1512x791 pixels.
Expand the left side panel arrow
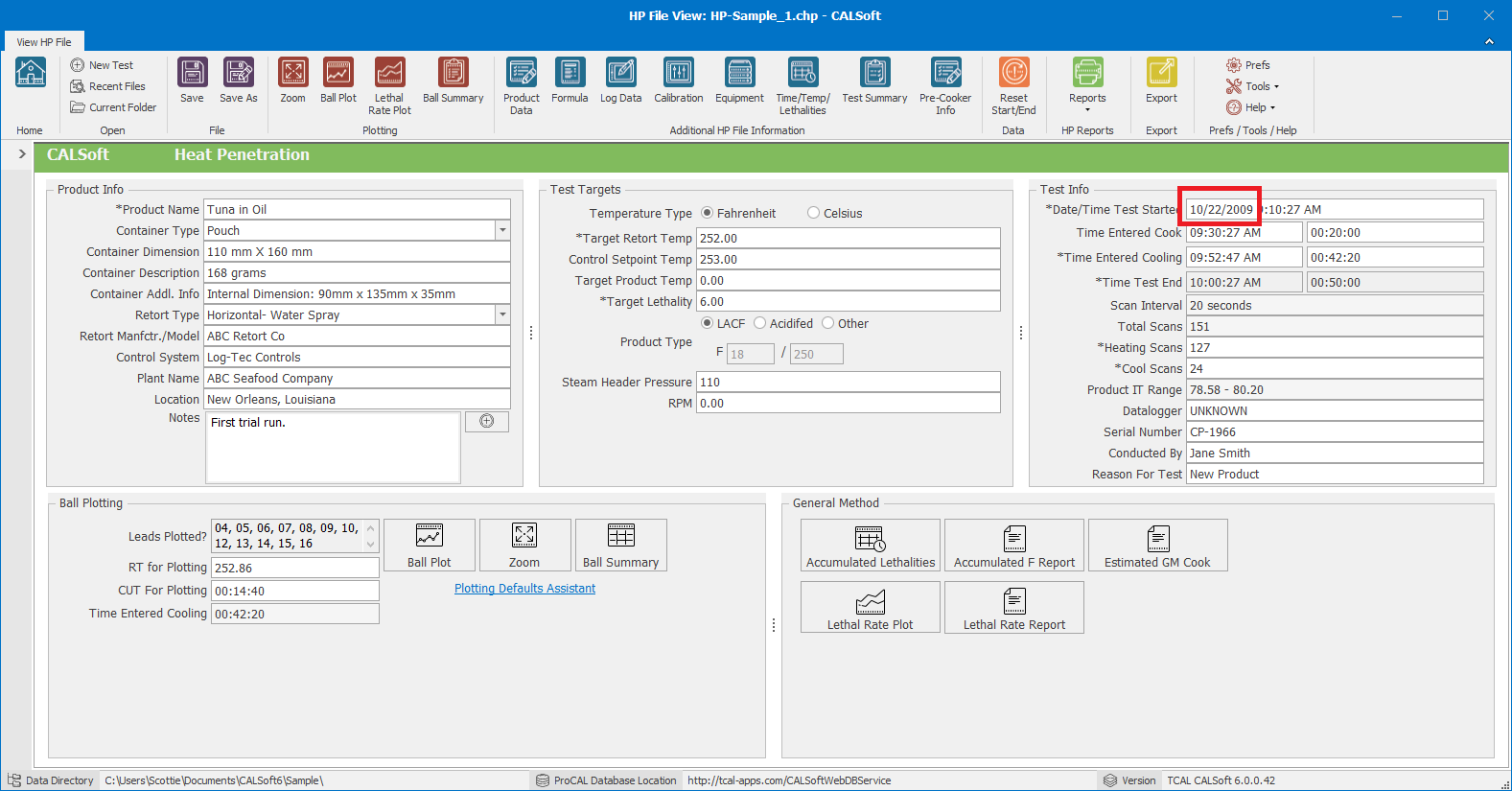click(x=21, y=153)
